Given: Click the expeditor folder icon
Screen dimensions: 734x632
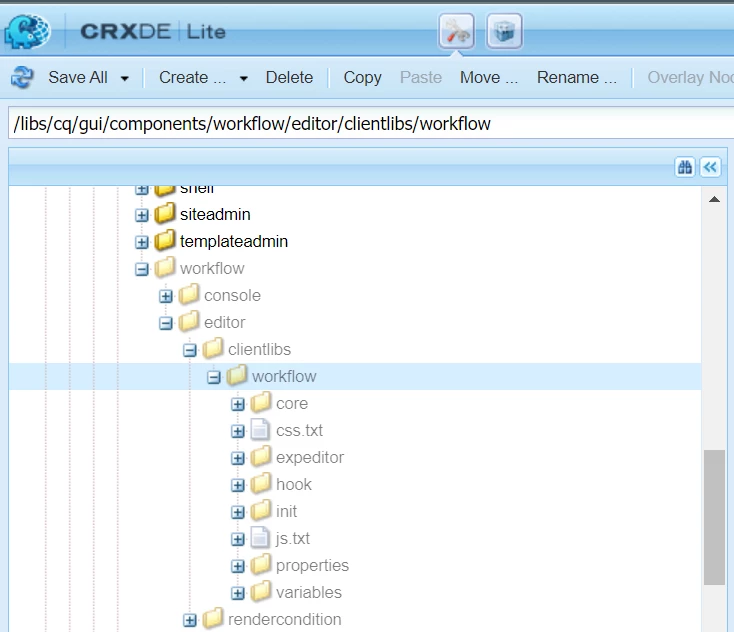Looking at the screenshot, I should [x=261, y=456].
